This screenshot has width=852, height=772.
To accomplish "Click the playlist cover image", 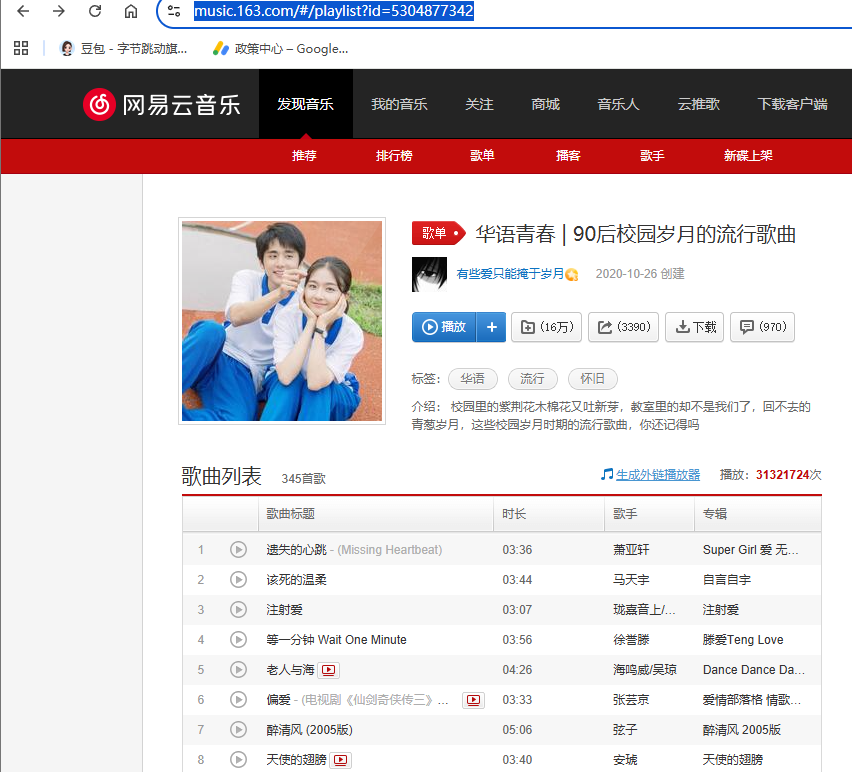I will click(x=282, y=322).
